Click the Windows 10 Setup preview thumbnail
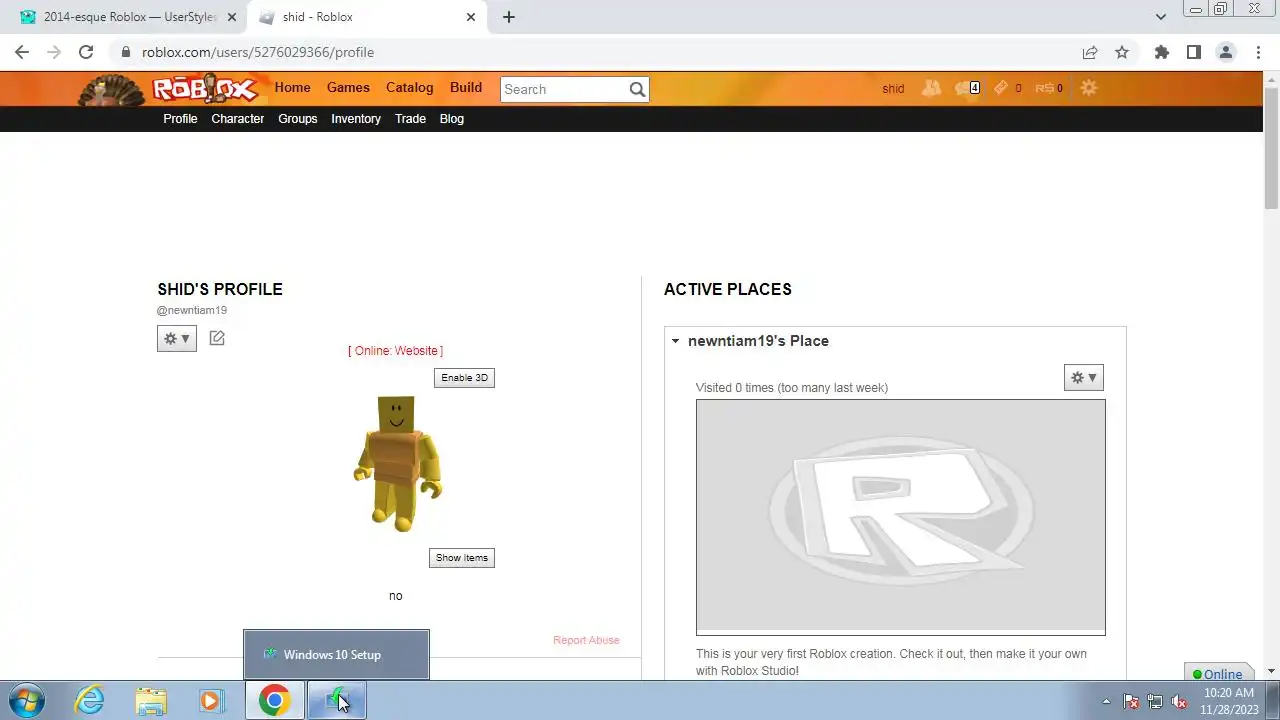The height and width of the screenshot is (720, 1280). tap(336, 655)
